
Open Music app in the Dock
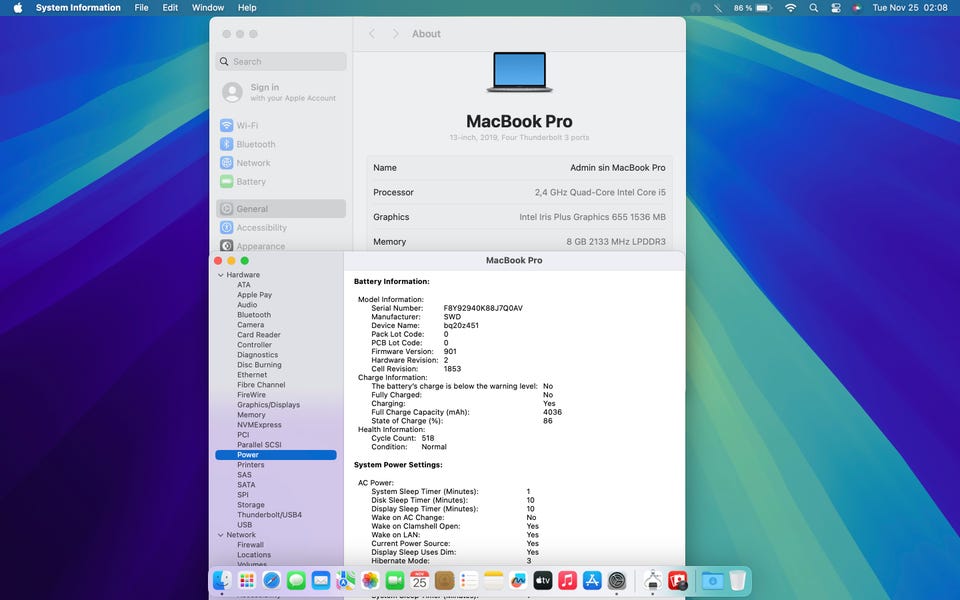(x=568, y=580)
